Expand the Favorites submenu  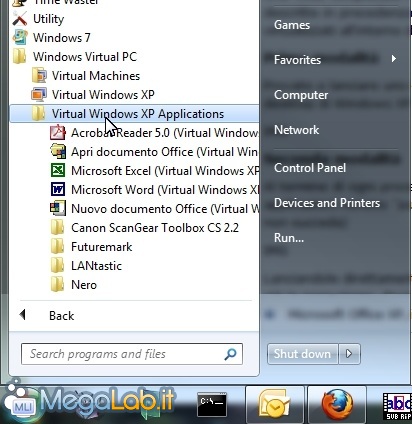click(x=335, y=60)
